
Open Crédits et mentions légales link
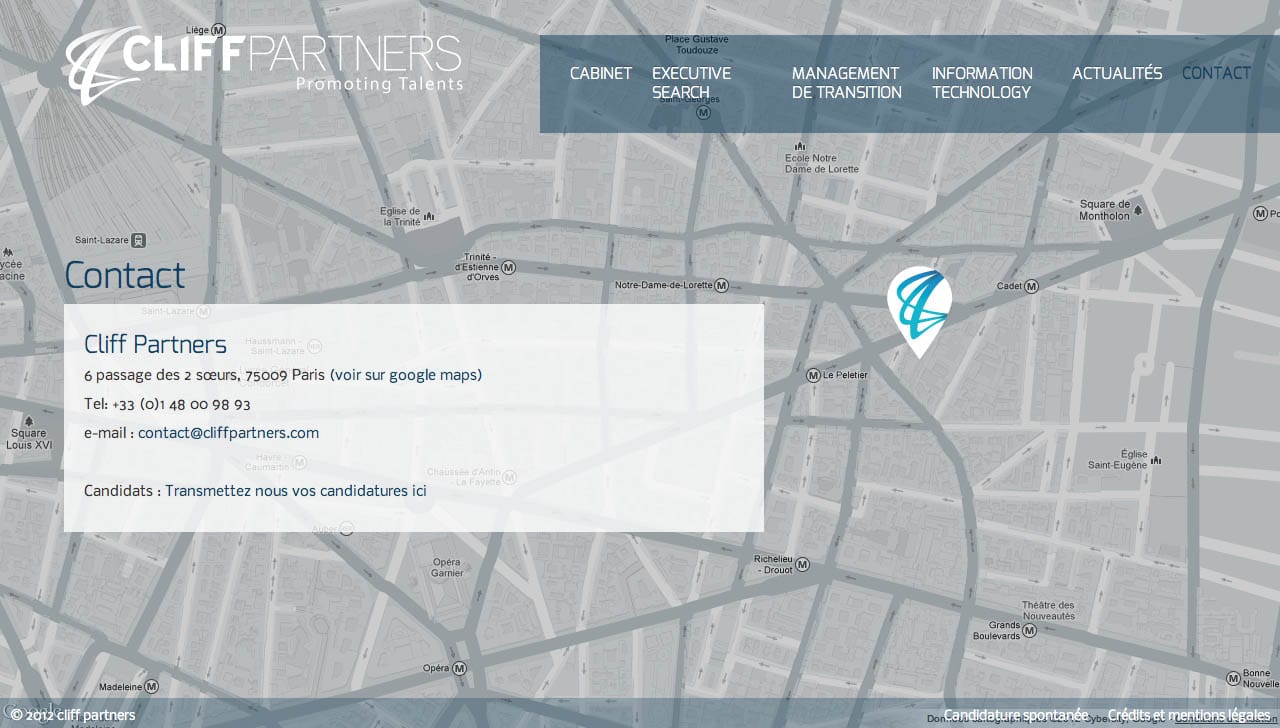tap(1189, 715)
